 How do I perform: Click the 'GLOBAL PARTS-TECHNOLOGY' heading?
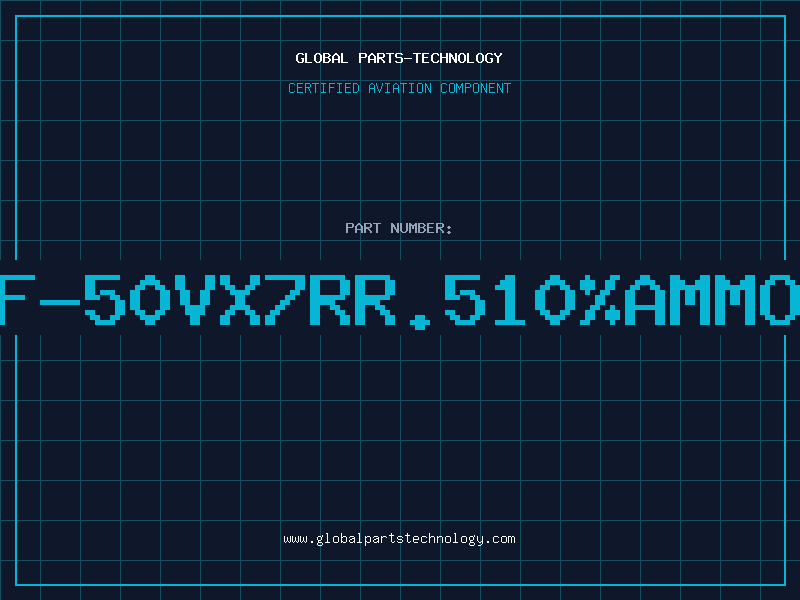399,58
